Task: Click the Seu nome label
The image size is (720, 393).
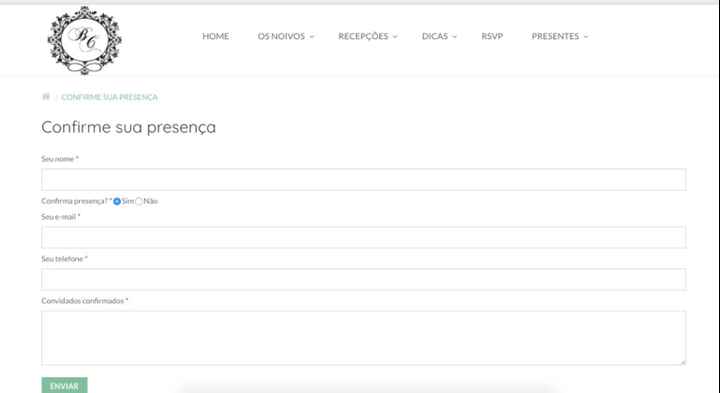Action: pyautogui.click(x=60, y=159)
